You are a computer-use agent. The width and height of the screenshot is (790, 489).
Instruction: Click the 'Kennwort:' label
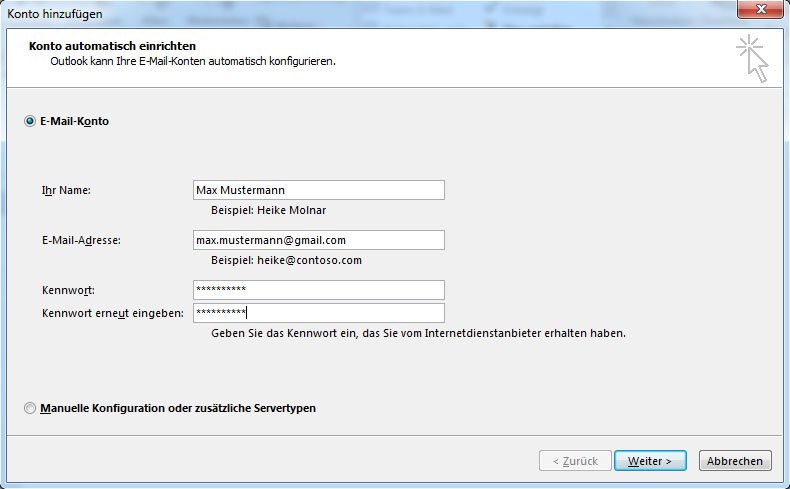[68, 291]
